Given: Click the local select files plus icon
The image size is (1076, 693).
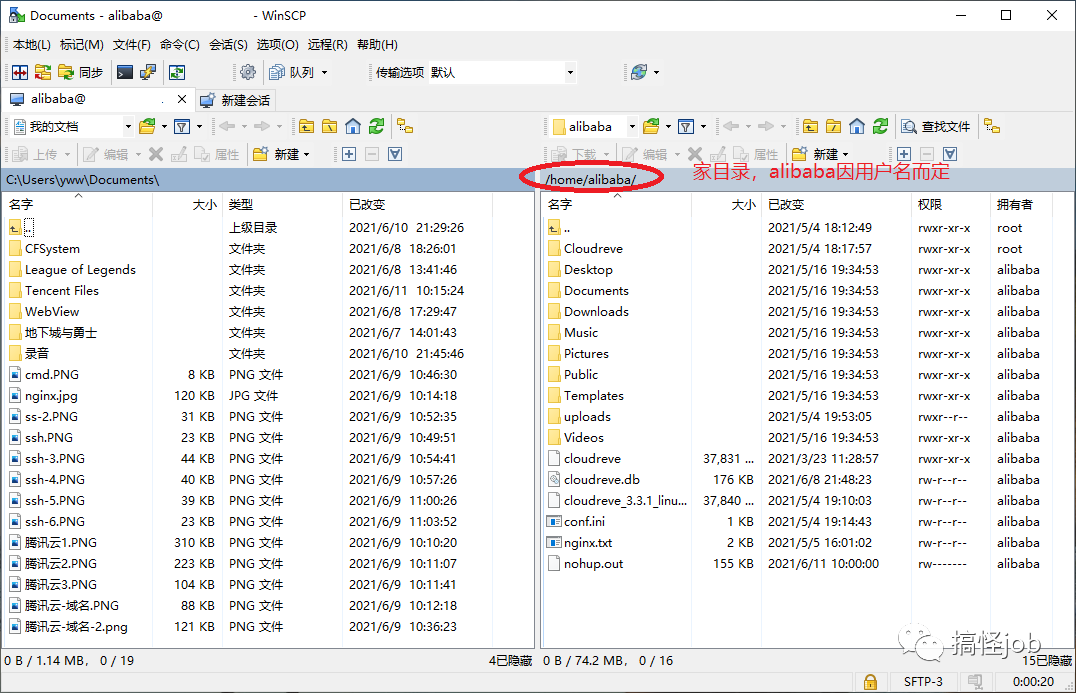Looking at the screenshot, I should (349, 154).
